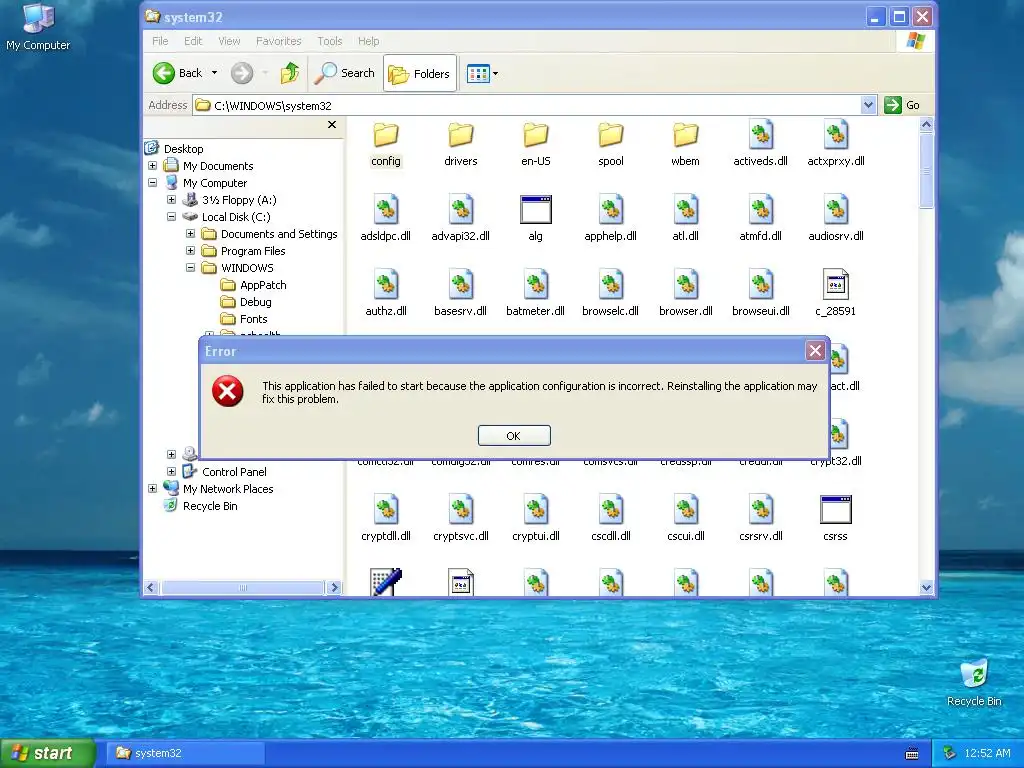Open the View menu

pyautogui.click(x=229, y=41)
